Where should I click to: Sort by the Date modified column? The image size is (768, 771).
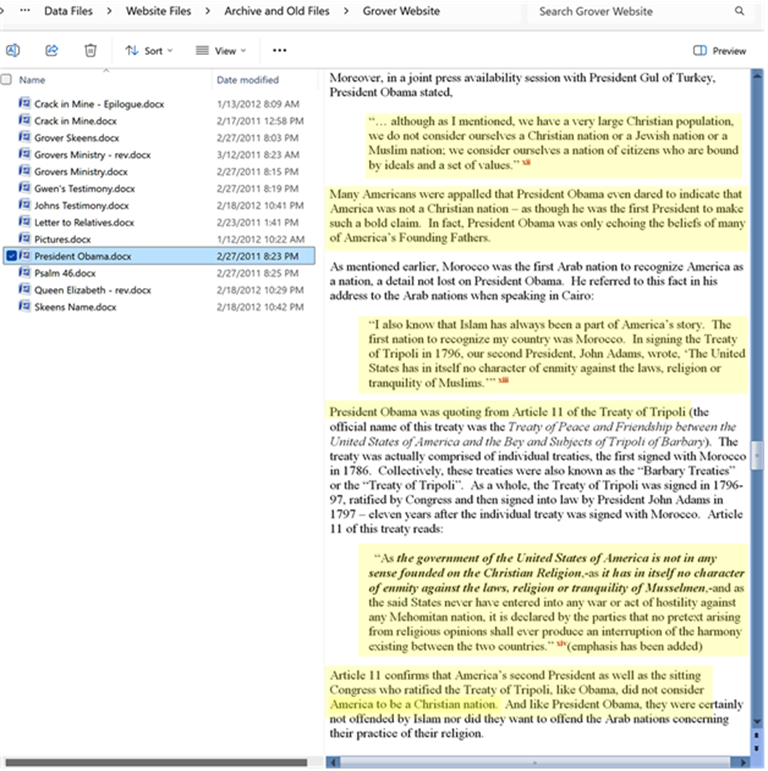pos(247,80)
